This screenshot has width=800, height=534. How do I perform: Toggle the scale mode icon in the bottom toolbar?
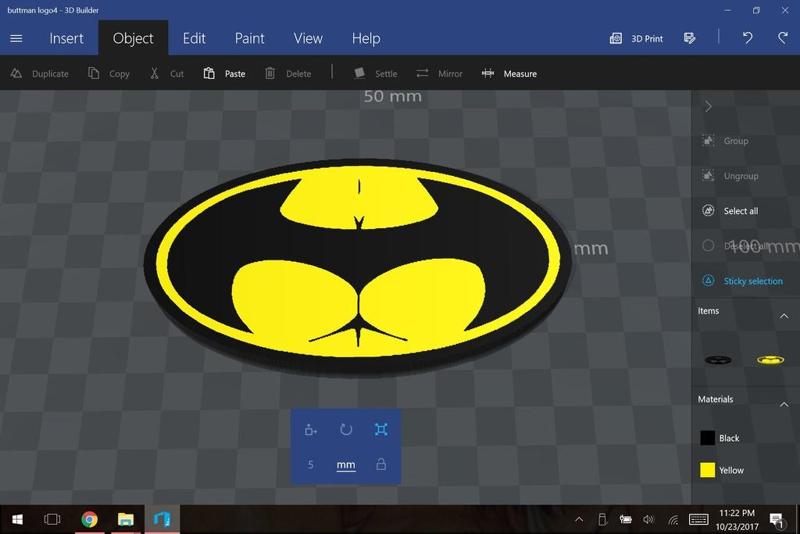click(381, 429)
